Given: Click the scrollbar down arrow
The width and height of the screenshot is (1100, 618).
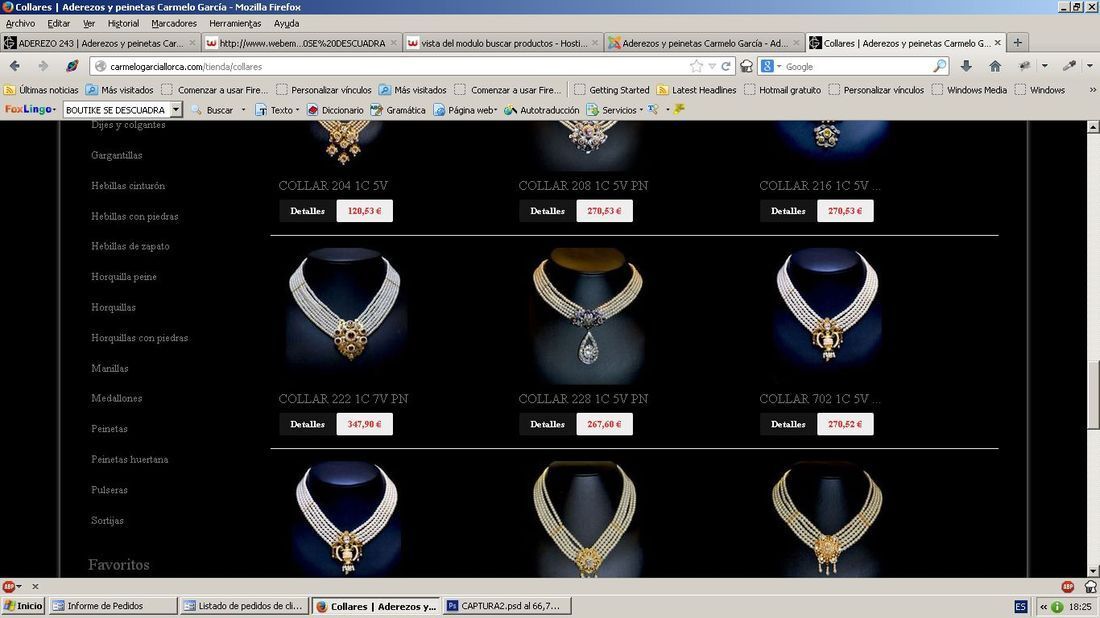Looking at the screenshot, I should pos(1092,571).
